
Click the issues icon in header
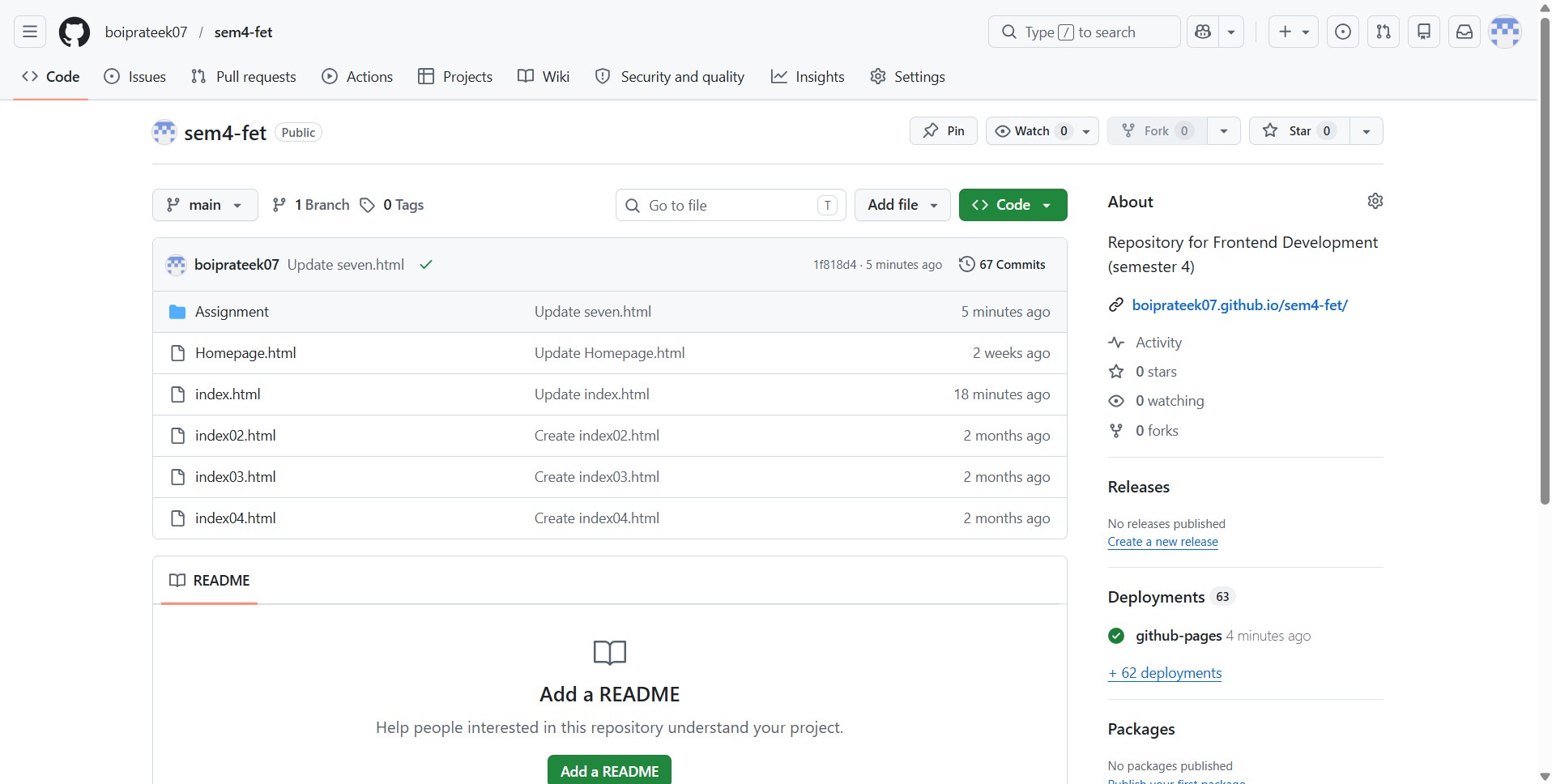[x=1342, y=32]
